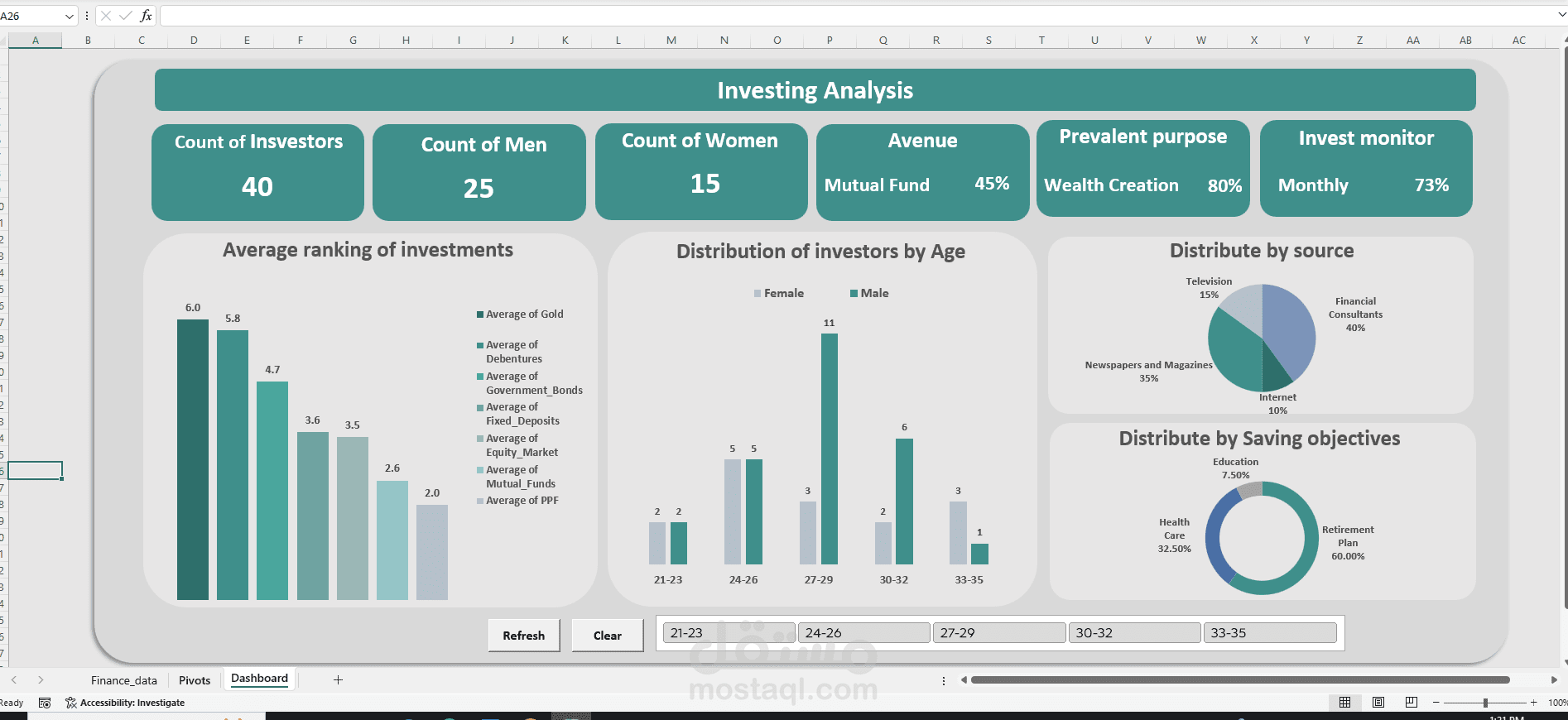1568x720 pixels.
Task: Click the Prevalent purpose card
Action: (x=1143, y=169)
